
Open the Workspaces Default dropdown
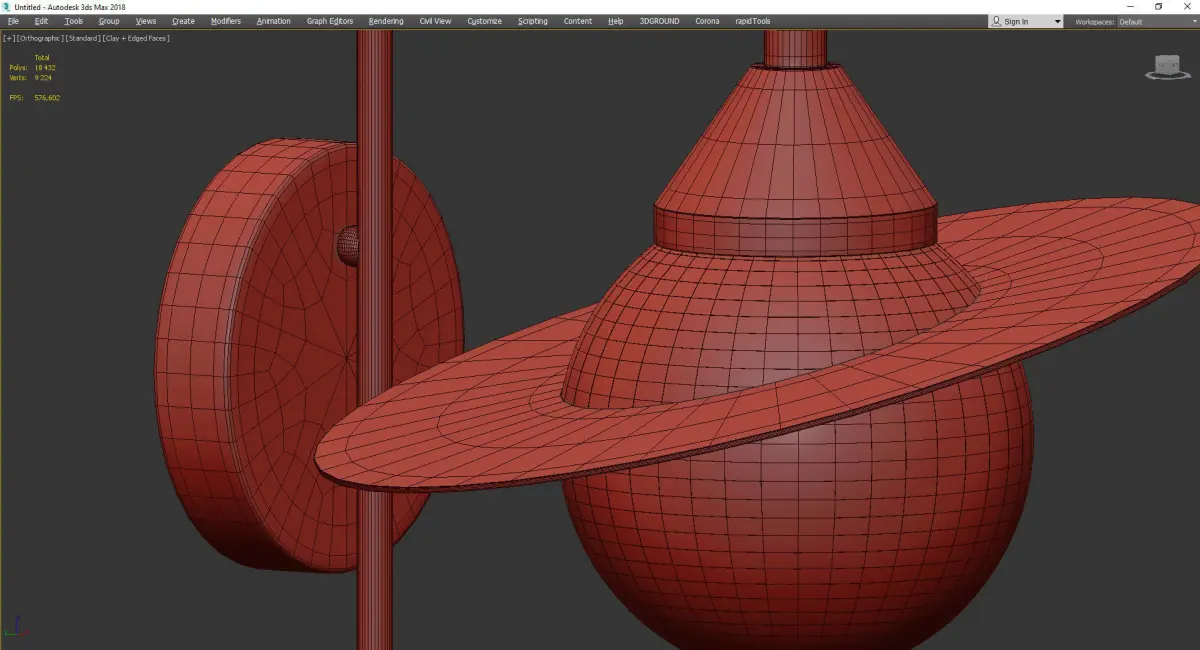point(1156,21)
